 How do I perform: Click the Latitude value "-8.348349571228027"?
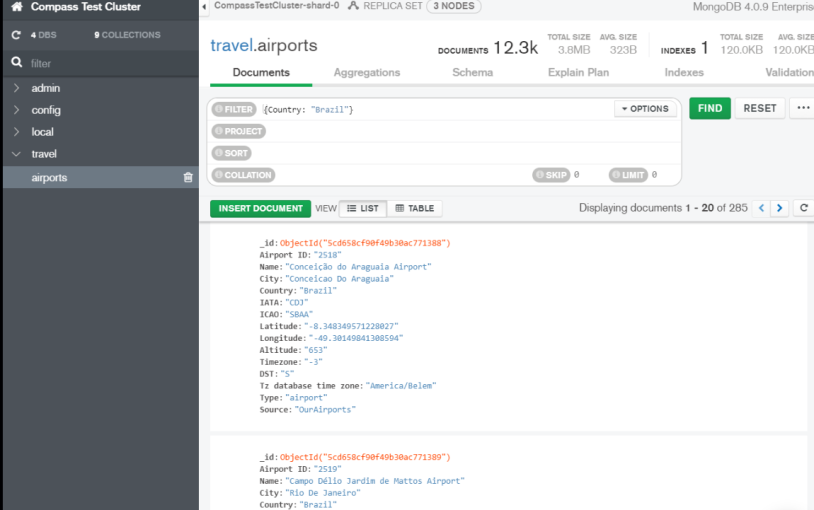click(x=351, y=326)
